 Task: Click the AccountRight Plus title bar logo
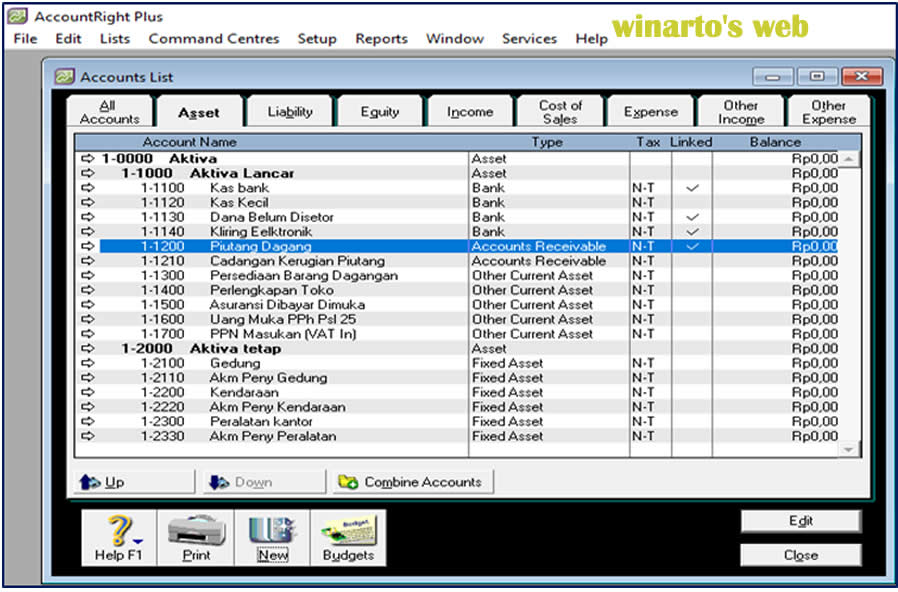coord(18,15)
